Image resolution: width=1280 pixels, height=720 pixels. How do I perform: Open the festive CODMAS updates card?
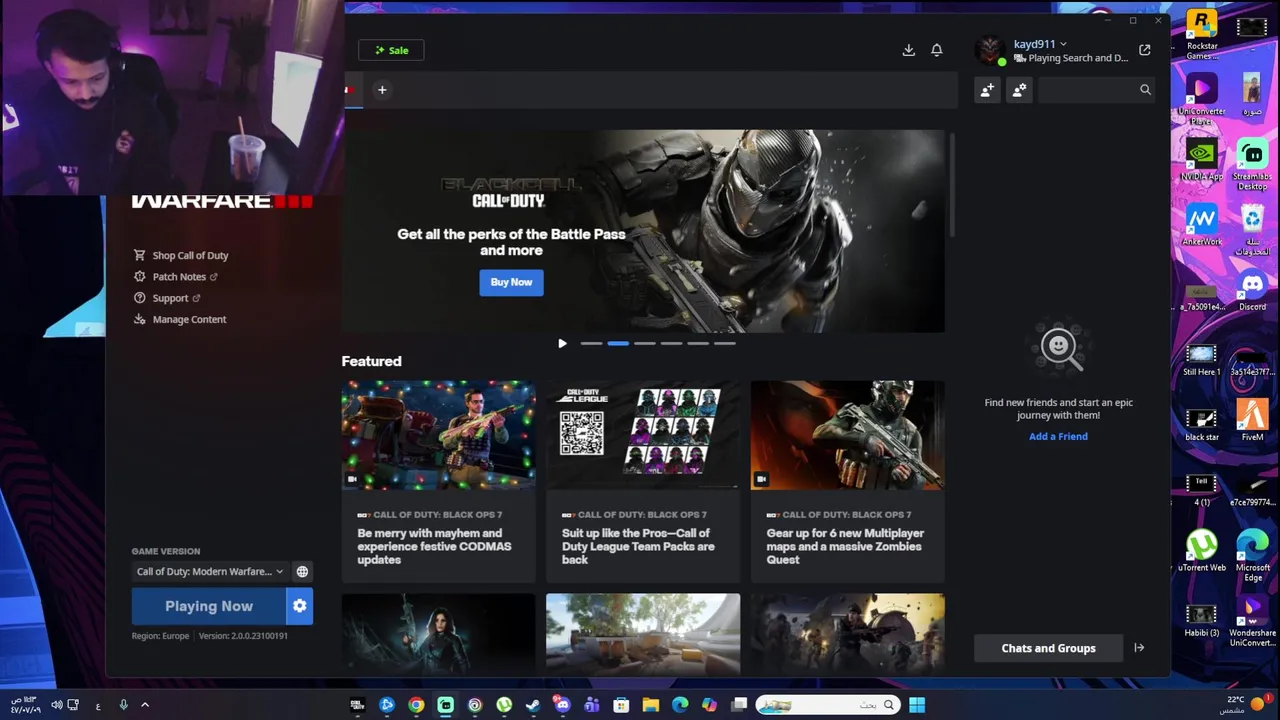[x=438, y=480]
